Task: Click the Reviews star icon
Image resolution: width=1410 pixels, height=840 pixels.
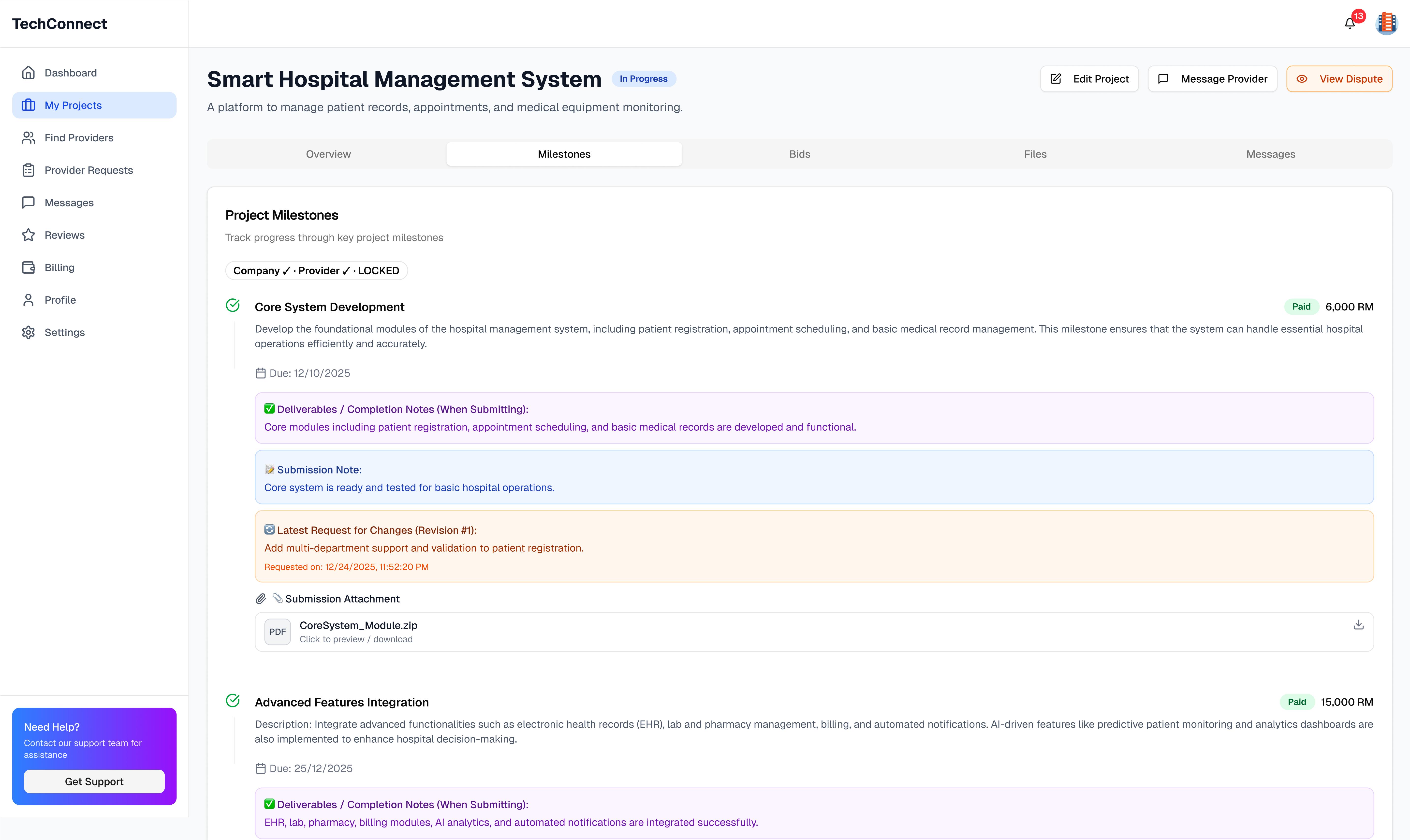Action: (28, 236)
